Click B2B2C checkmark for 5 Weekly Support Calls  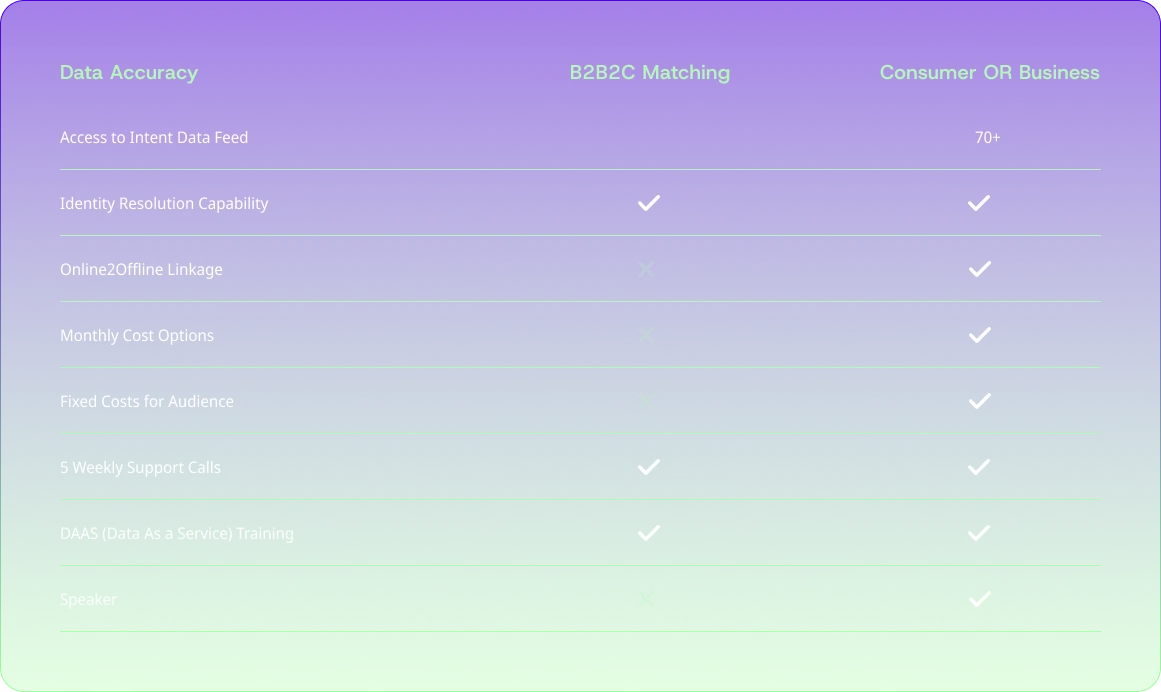coord(649,467)
